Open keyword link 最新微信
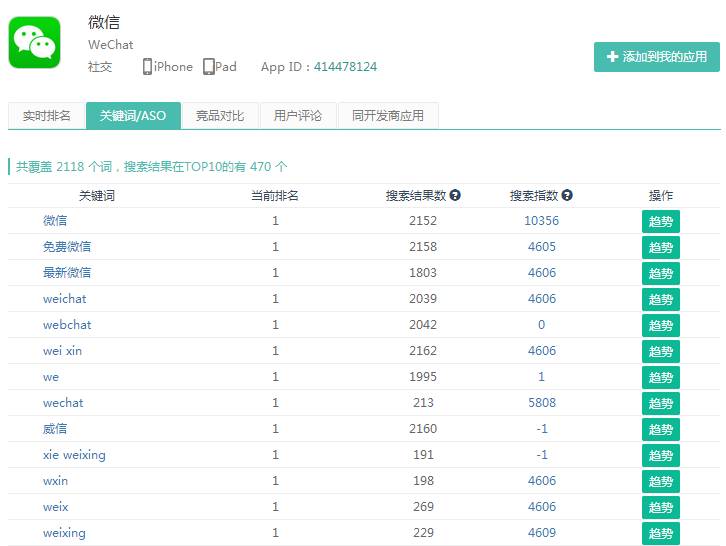 pyautogui.click(x=67, y=272)
